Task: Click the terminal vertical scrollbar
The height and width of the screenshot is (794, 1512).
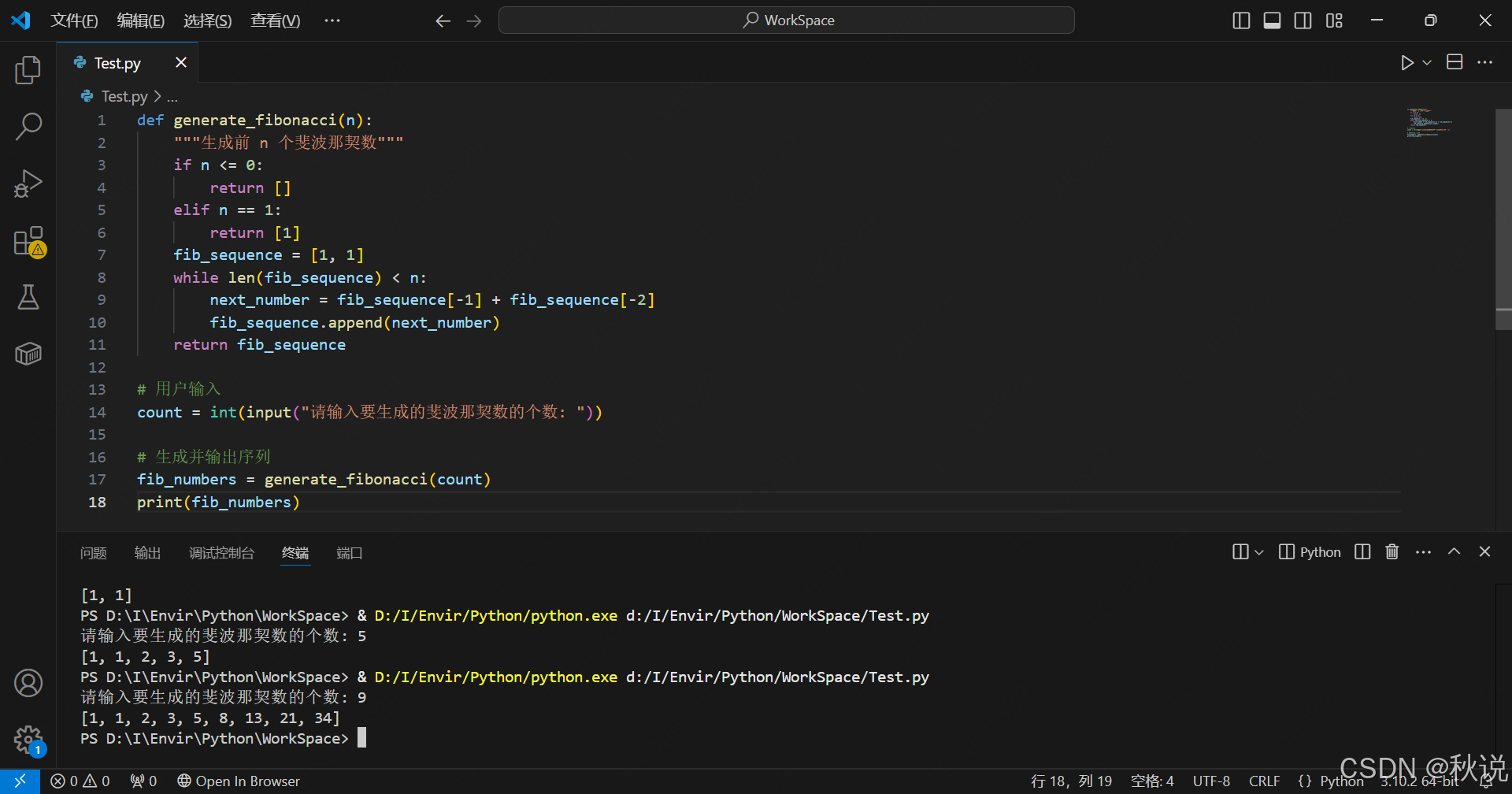Action: 1503,675
